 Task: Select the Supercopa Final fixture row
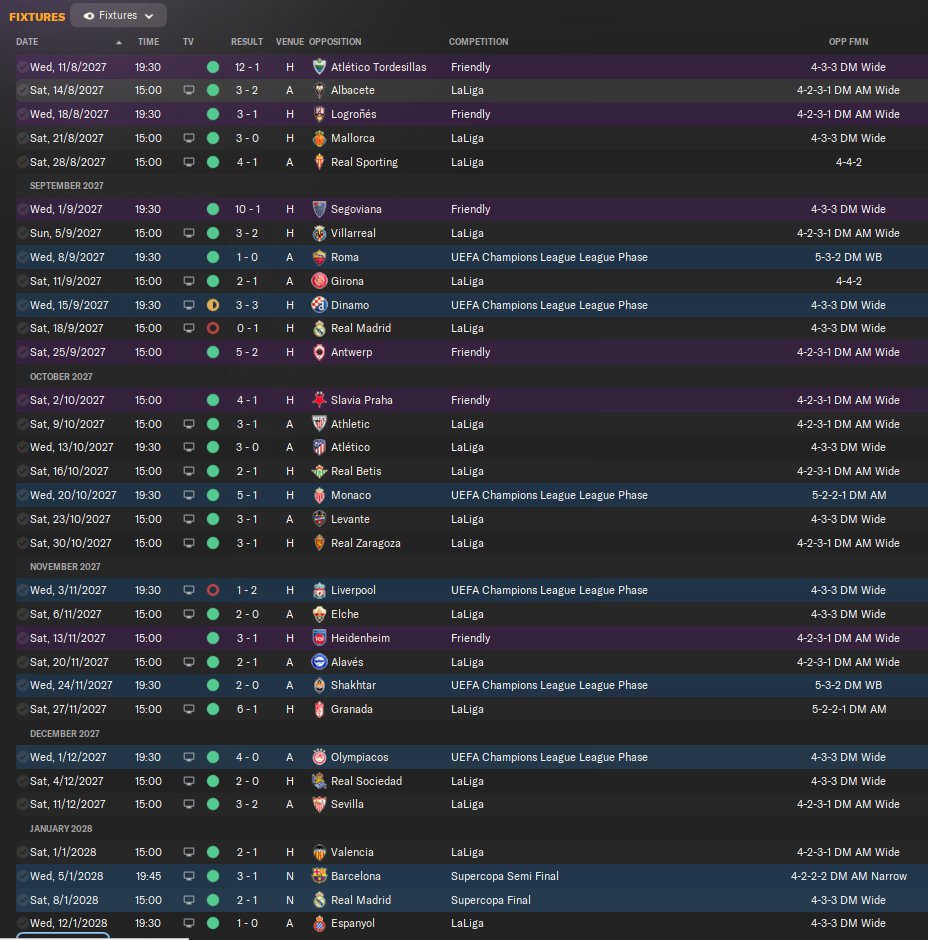(x=471, y=900)
